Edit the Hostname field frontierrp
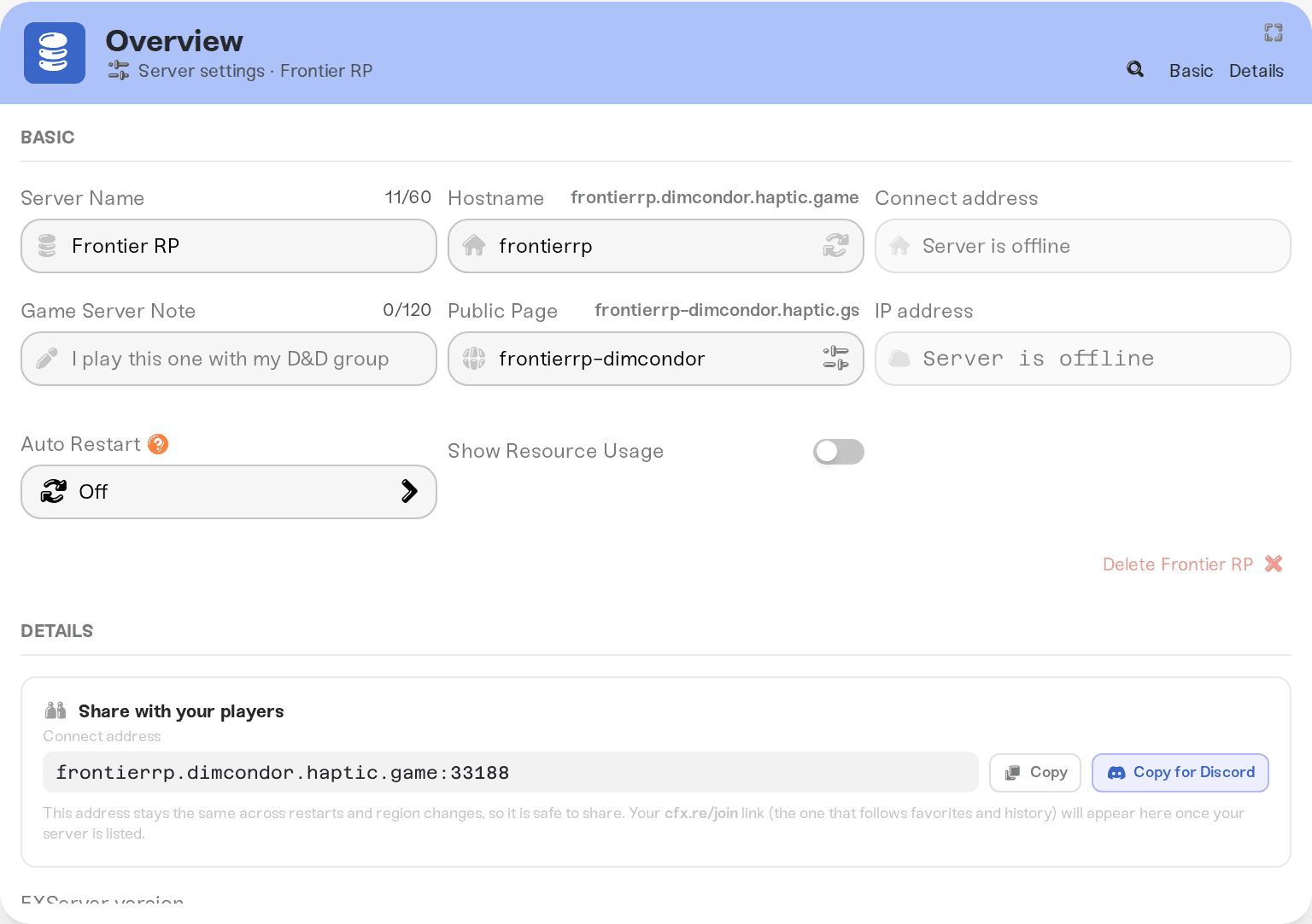This screenshot has width=1312, height=924. pos(656,246)
